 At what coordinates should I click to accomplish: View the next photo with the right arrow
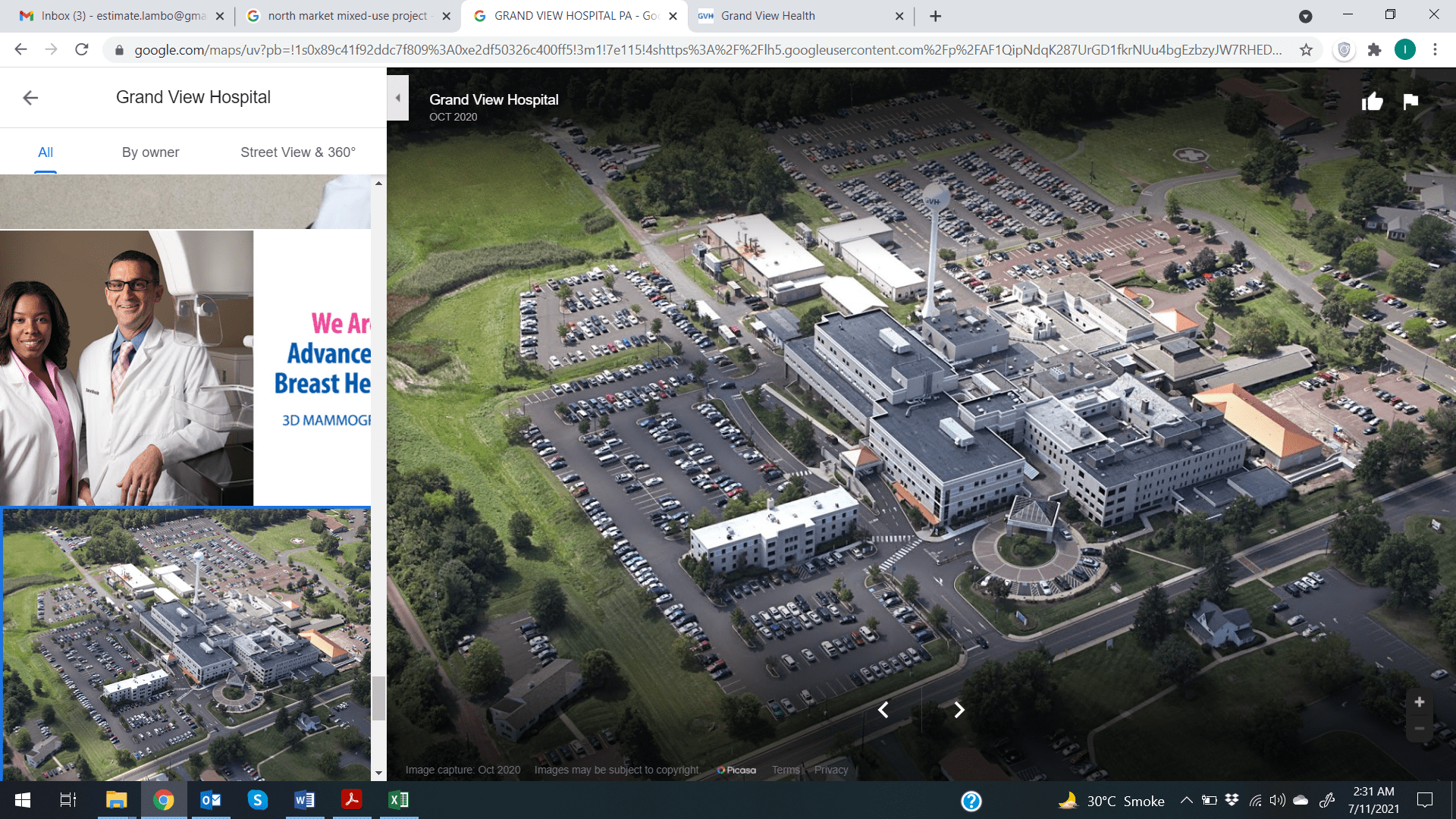click(x=959, y=710)
